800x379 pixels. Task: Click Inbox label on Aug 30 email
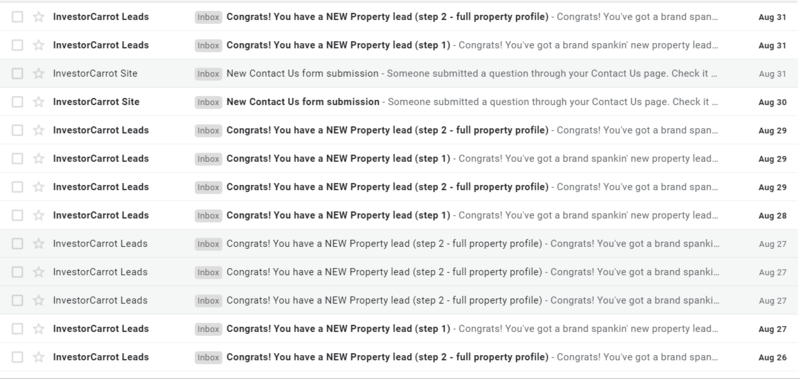click(x=208, y=102)
